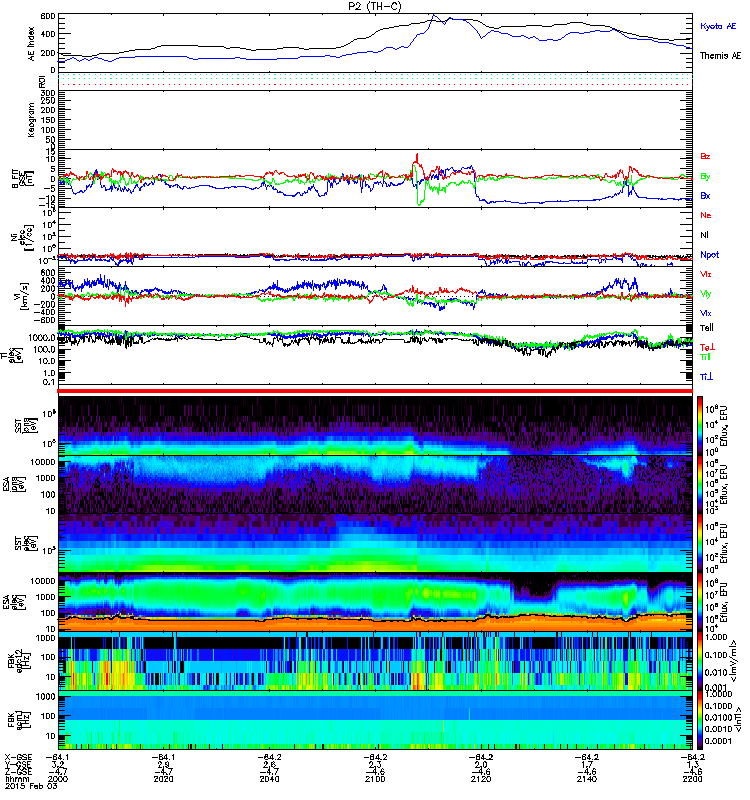Click the 2120 time tick label

pos(481,779)
